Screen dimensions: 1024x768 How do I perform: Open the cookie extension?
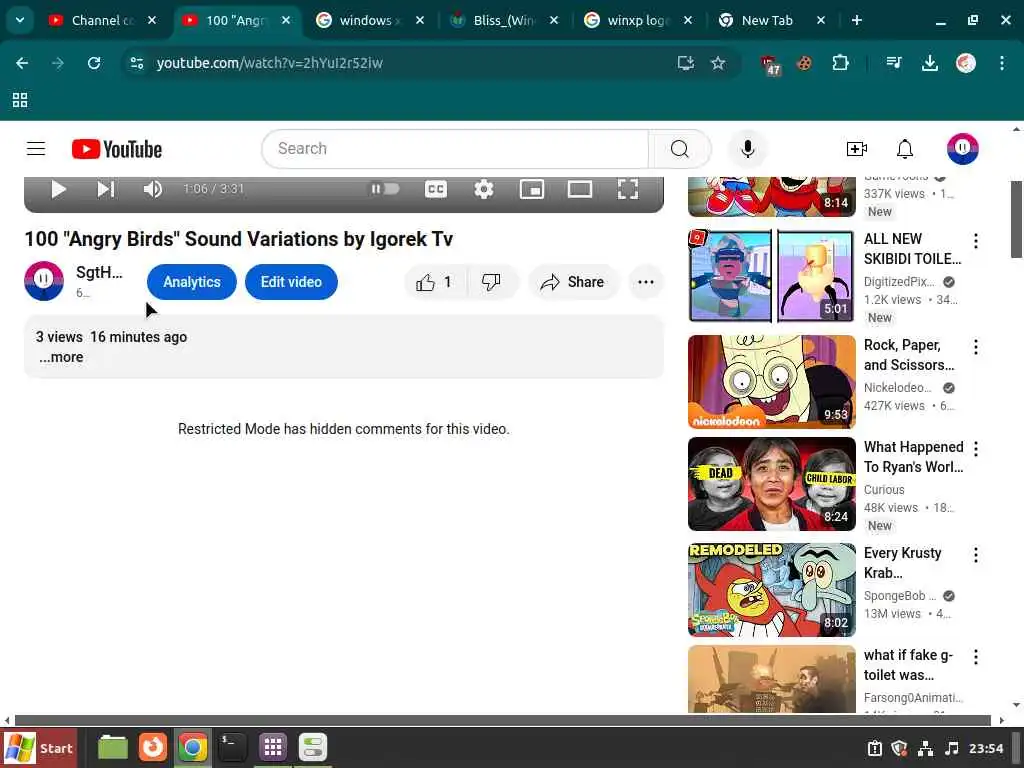tap(804, 63)
